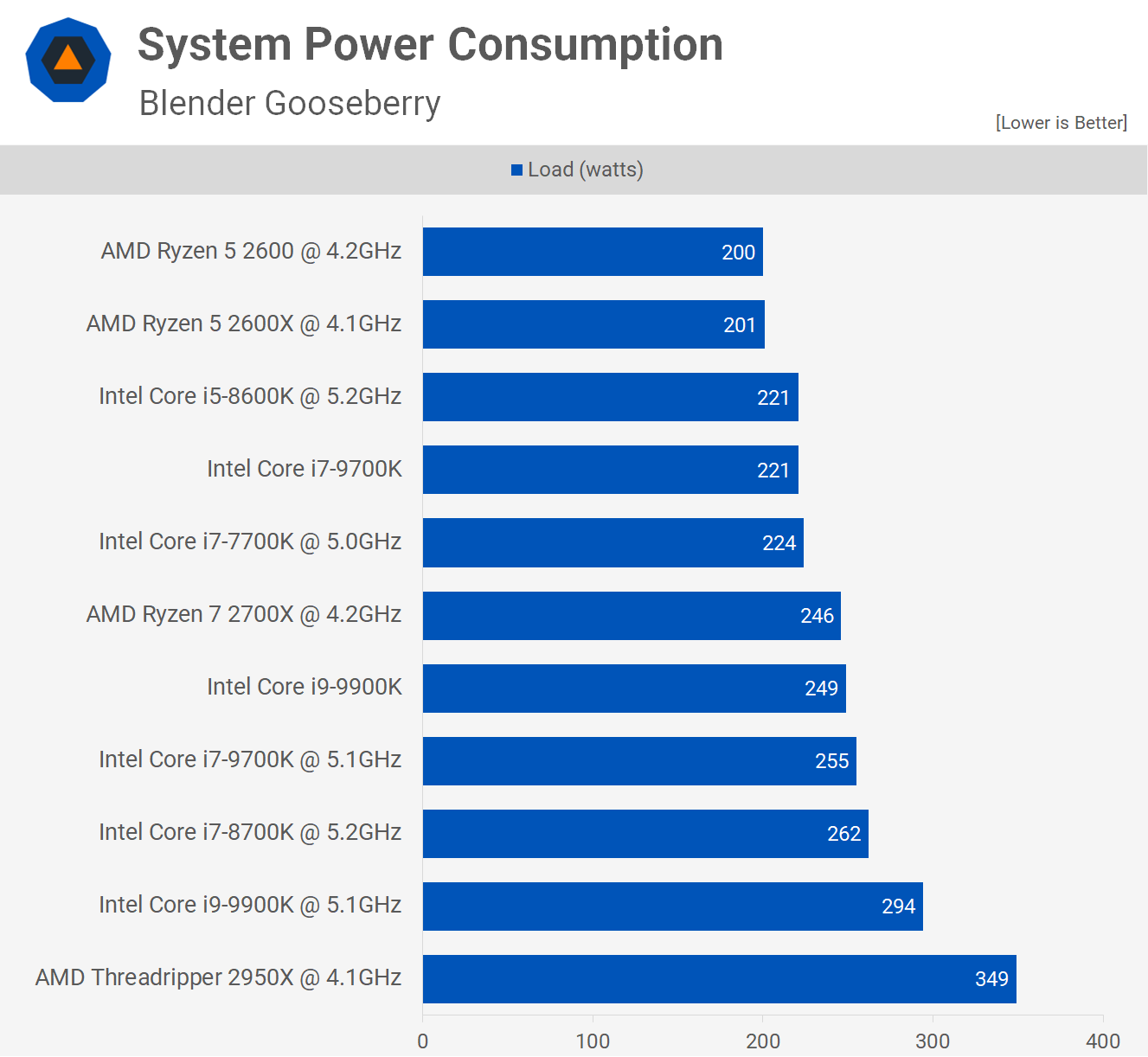Click the x-axis tick label 200
This screenshot has height=1057, width=1148.
[x=763, y=1041]
